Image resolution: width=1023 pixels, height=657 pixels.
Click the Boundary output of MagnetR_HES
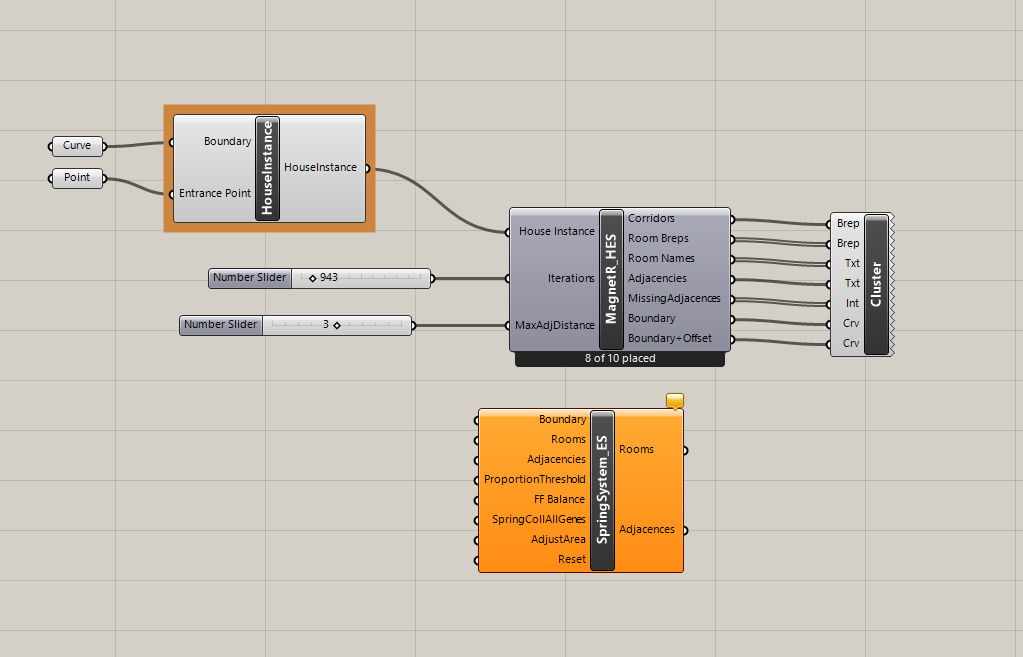click(651, 318)
